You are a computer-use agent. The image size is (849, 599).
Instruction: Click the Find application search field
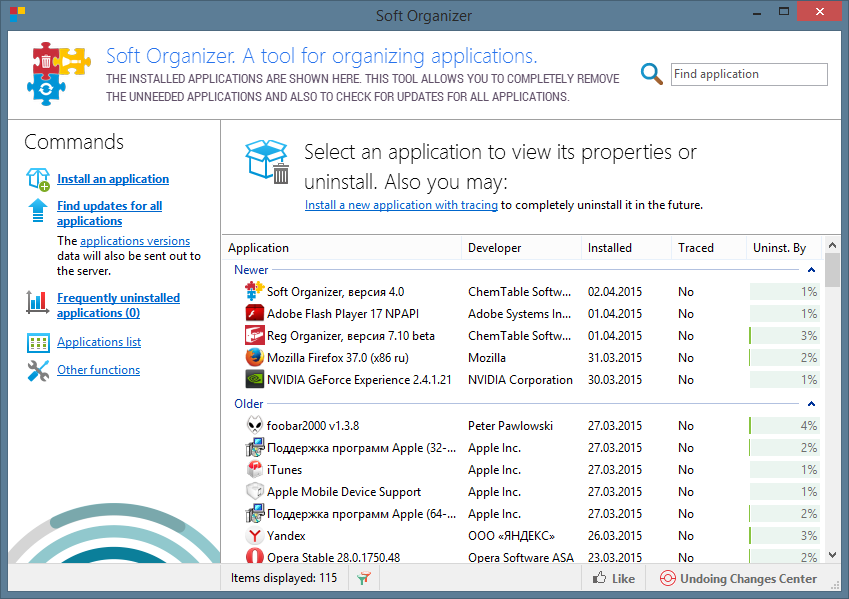tap(748, 74)
